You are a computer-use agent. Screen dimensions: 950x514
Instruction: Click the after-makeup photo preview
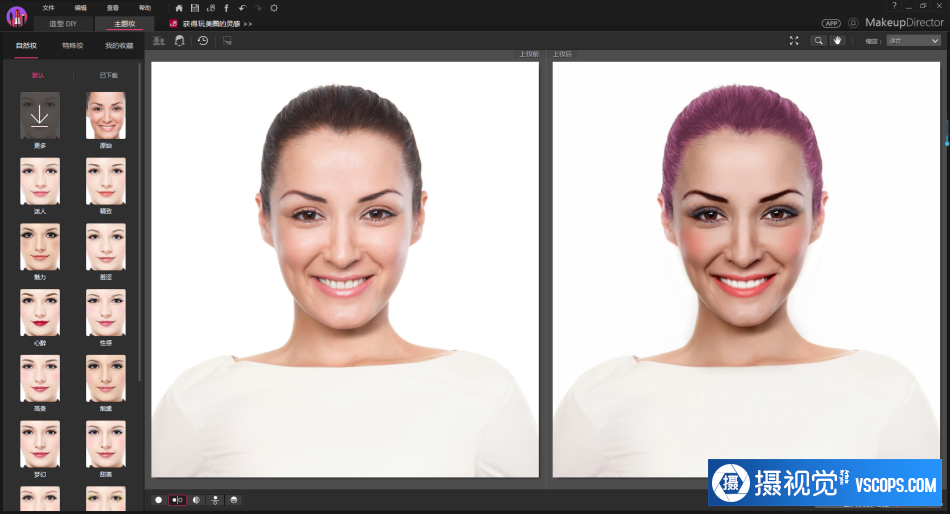coord(746,269)
